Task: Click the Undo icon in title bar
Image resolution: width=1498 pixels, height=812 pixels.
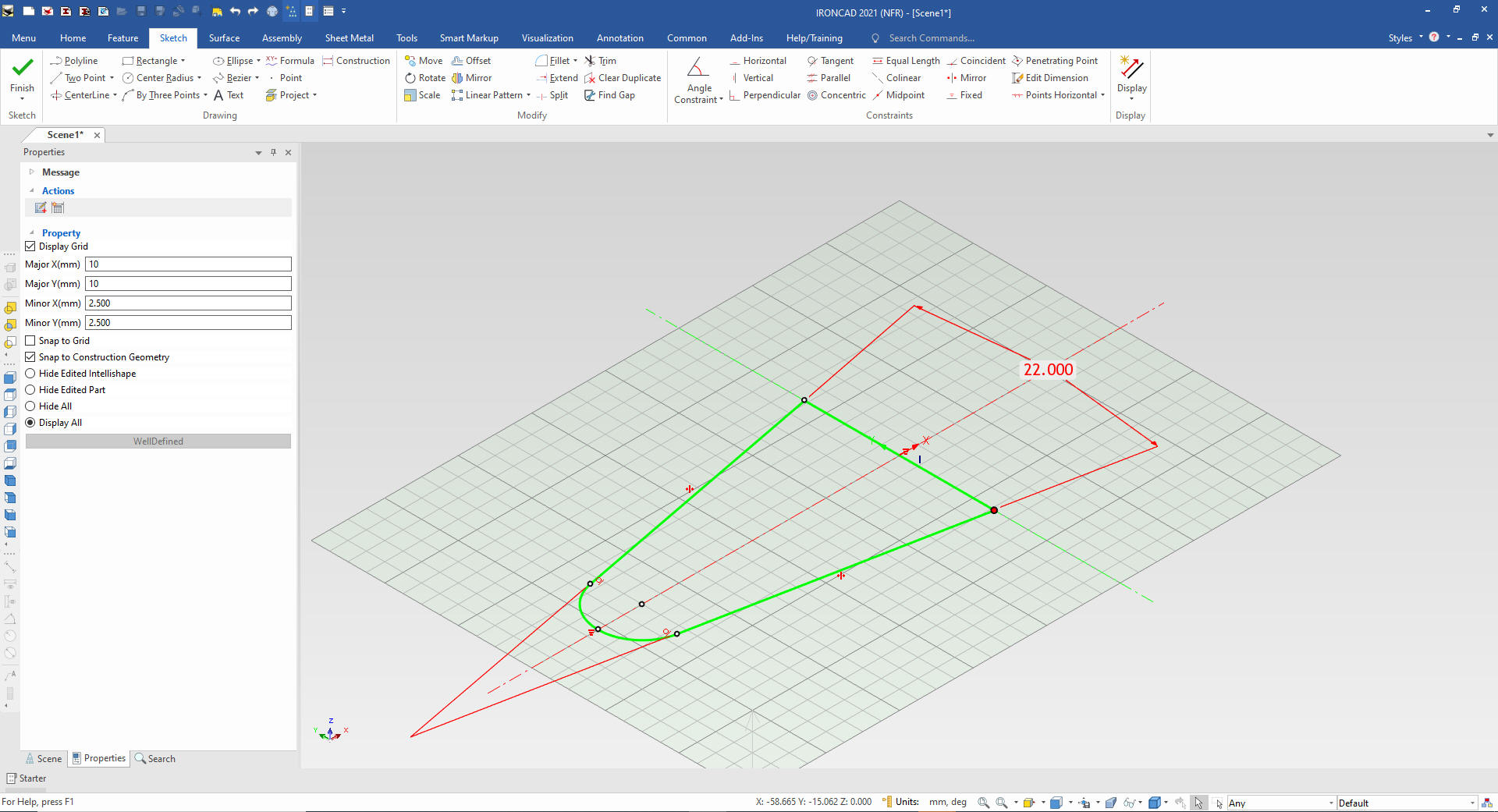Action: 235,11
